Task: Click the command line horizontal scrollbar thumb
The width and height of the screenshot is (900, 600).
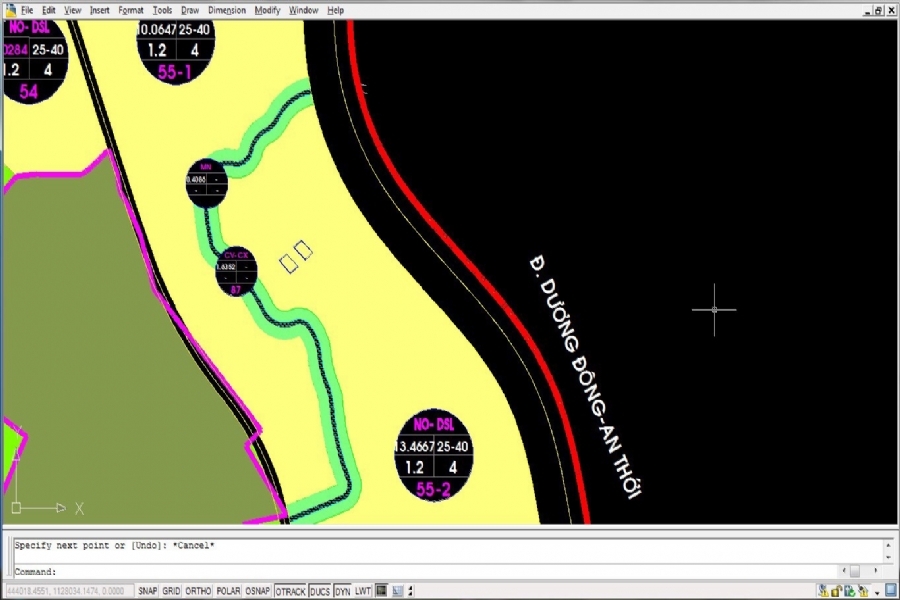Action: point(854,571)
